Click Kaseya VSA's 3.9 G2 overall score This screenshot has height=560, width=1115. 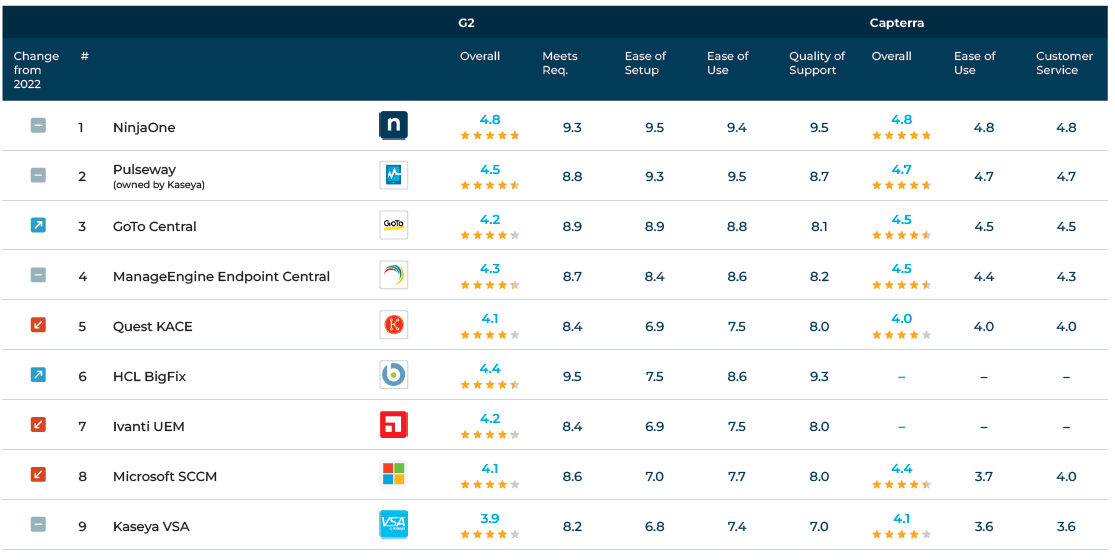point(490,518)
